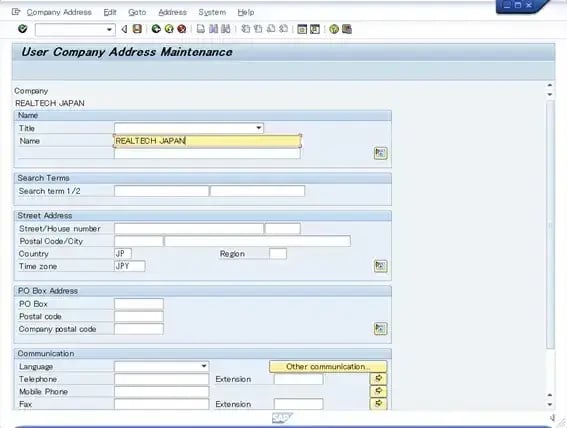Image resolution: width=567 pixels, height=428 pixels.
Task: Open the Address menu
Action: coord(172,12)
